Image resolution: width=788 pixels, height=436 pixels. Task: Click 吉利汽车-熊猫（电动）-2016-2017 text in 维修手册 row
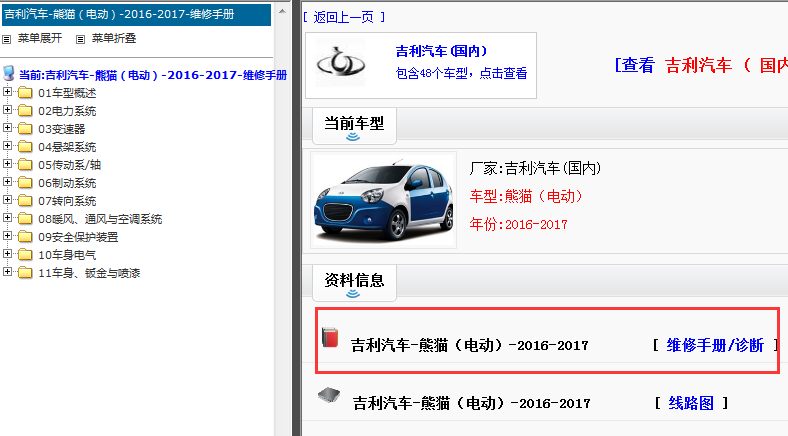point(469,346)
